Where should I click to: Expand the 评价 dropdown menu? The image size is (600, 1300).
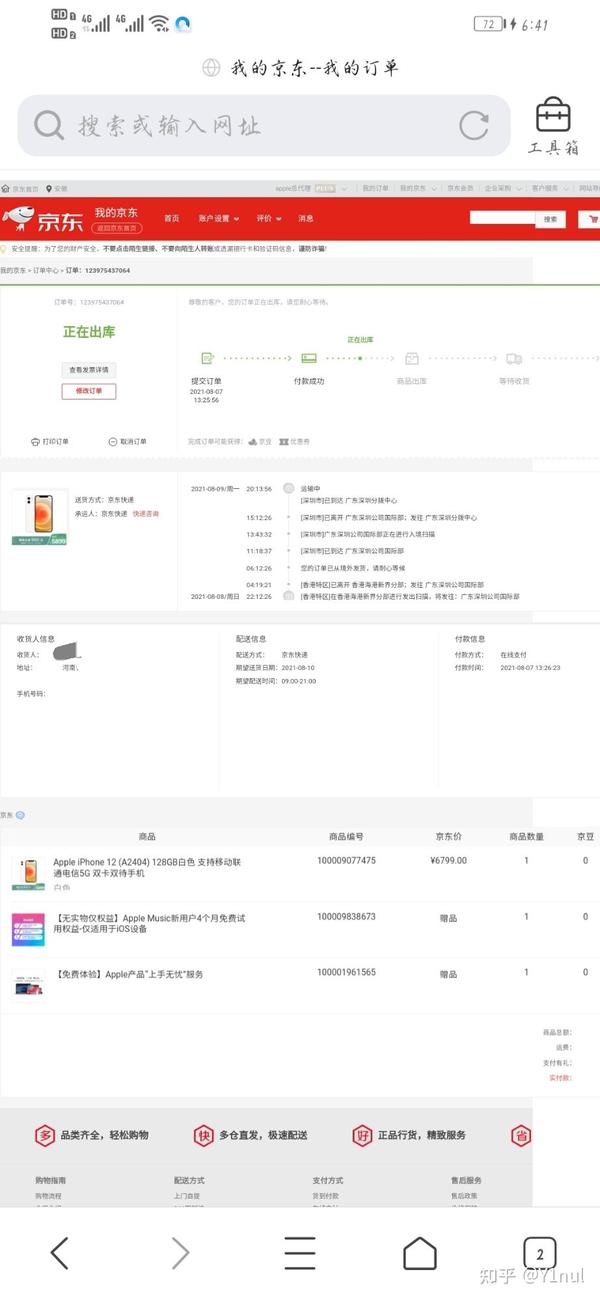268,218
